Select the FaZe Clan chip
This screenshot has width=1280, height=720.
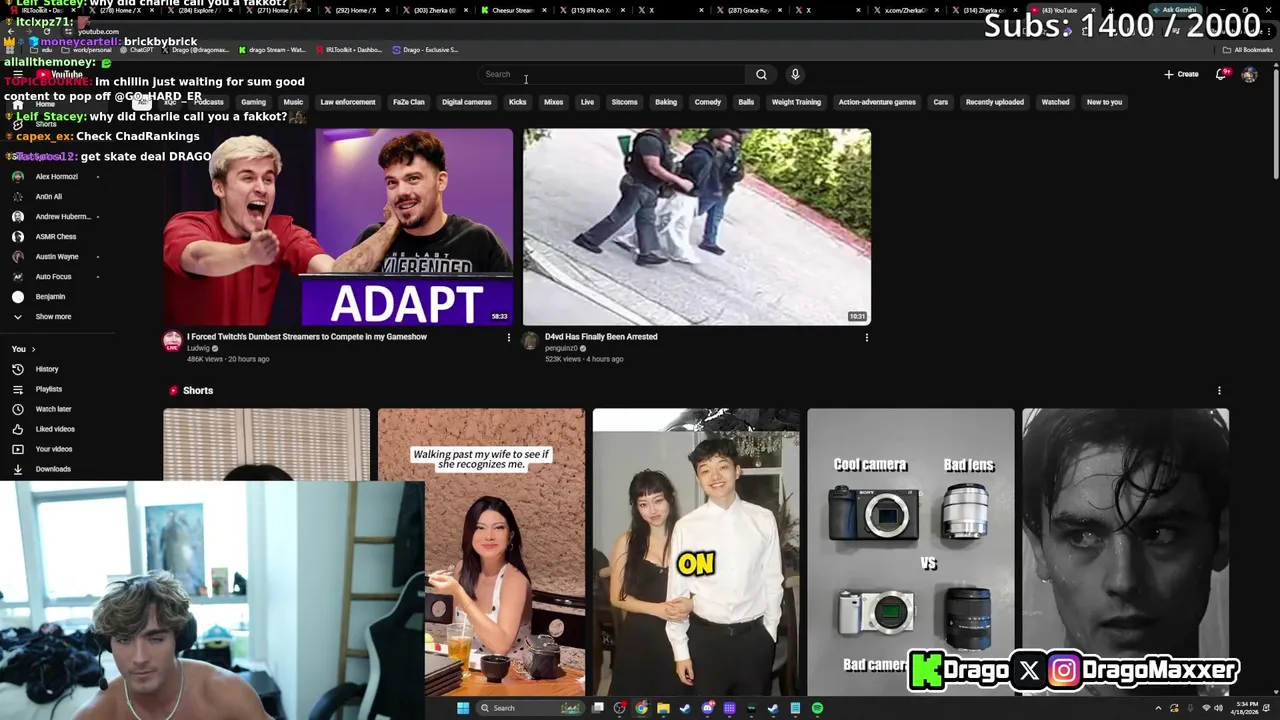coord(408,102)
